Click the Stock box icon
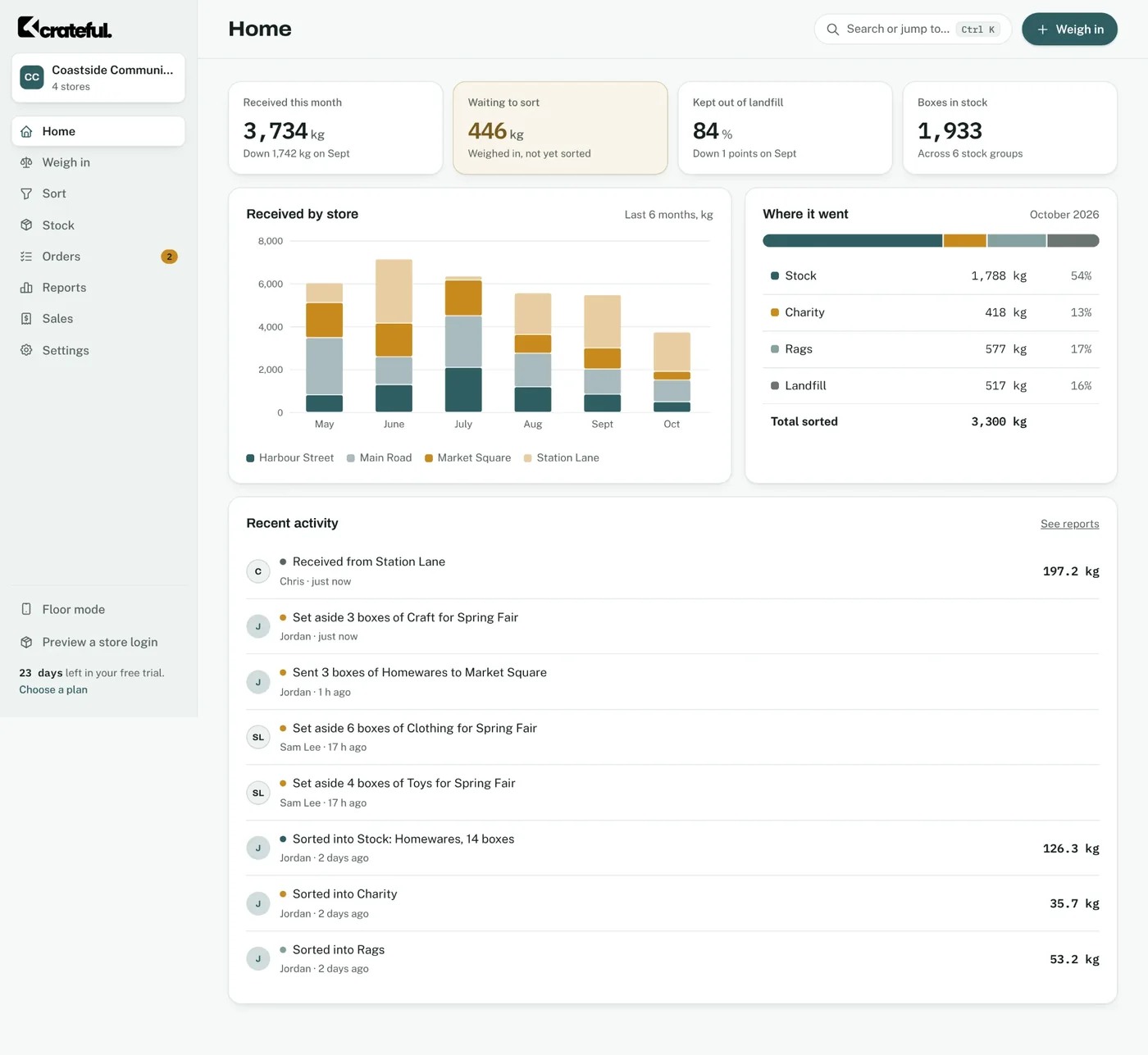 [26, 225]
